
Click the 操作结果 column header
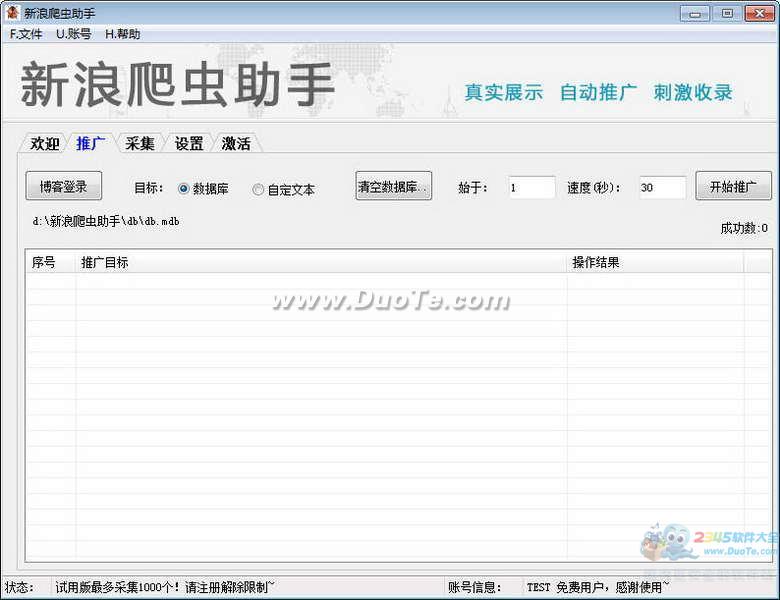coord(655,262)
